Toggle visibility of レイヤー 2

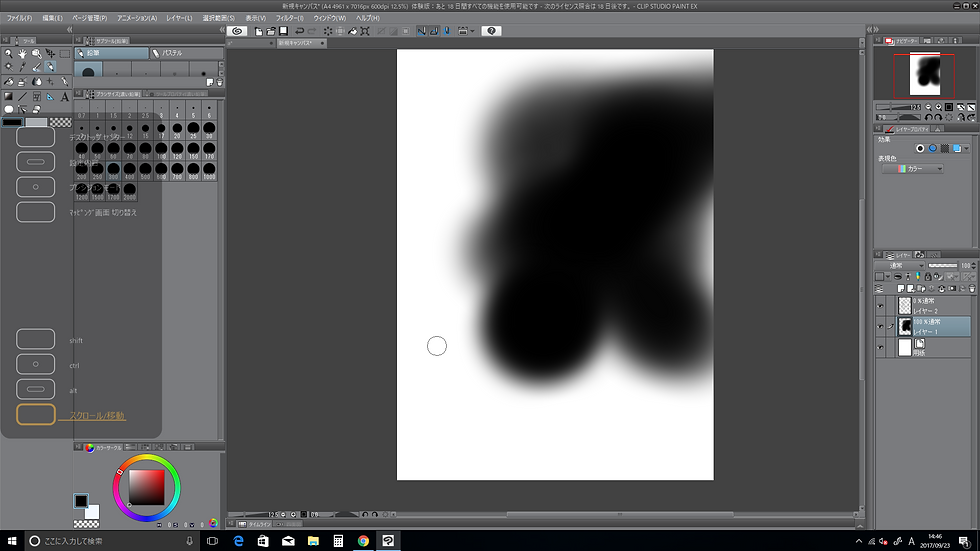(x=880, y=306)
